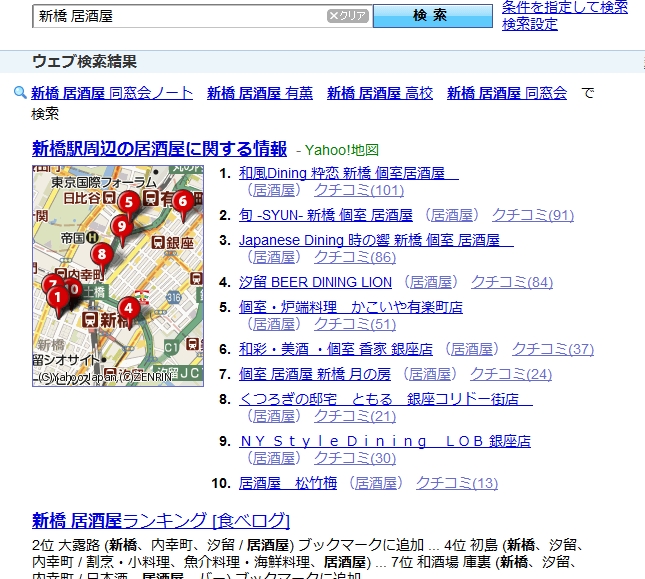Open くつろぎの邸宅 ともる 銀座コリドー街店 result
The height and width of the screenshot is (579, 645).
pos(386,399)
